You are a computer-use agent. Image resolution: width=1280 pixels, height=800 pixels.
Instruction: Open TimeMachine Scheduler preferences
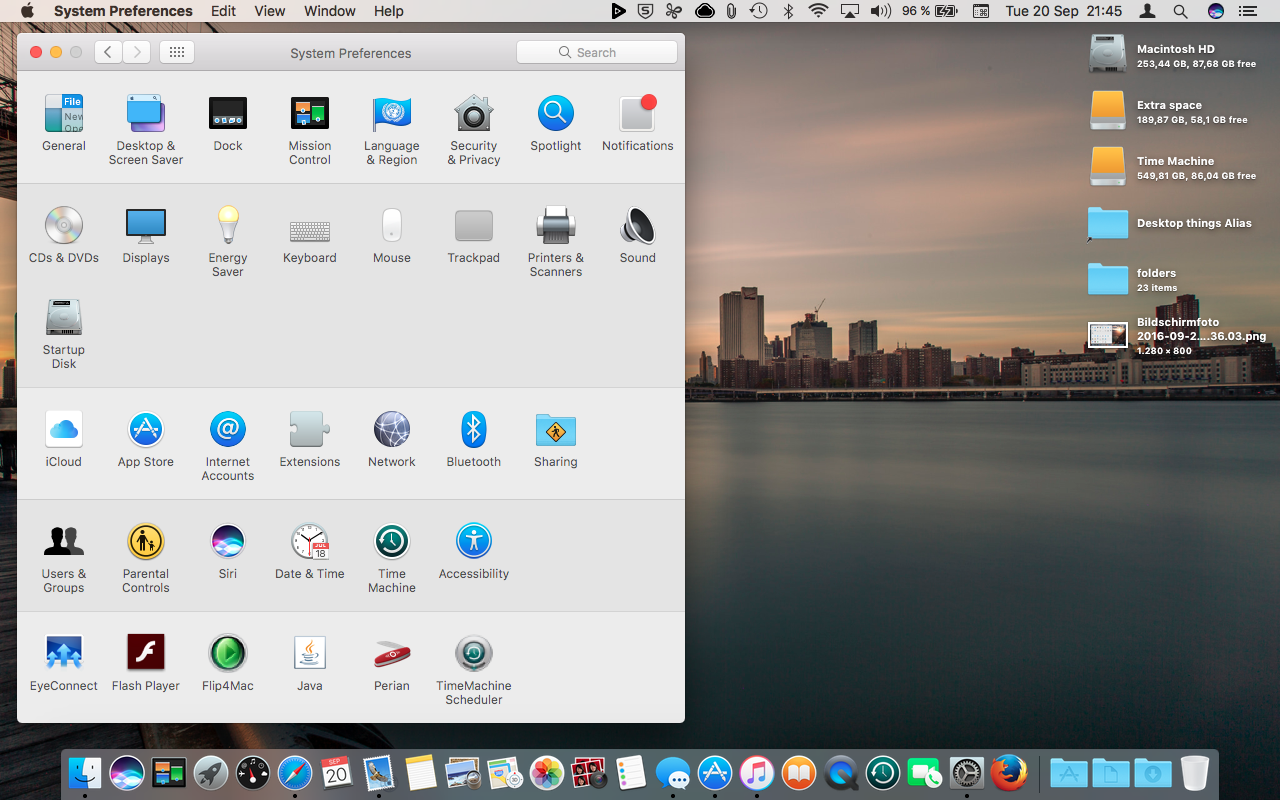pos(474,653)
